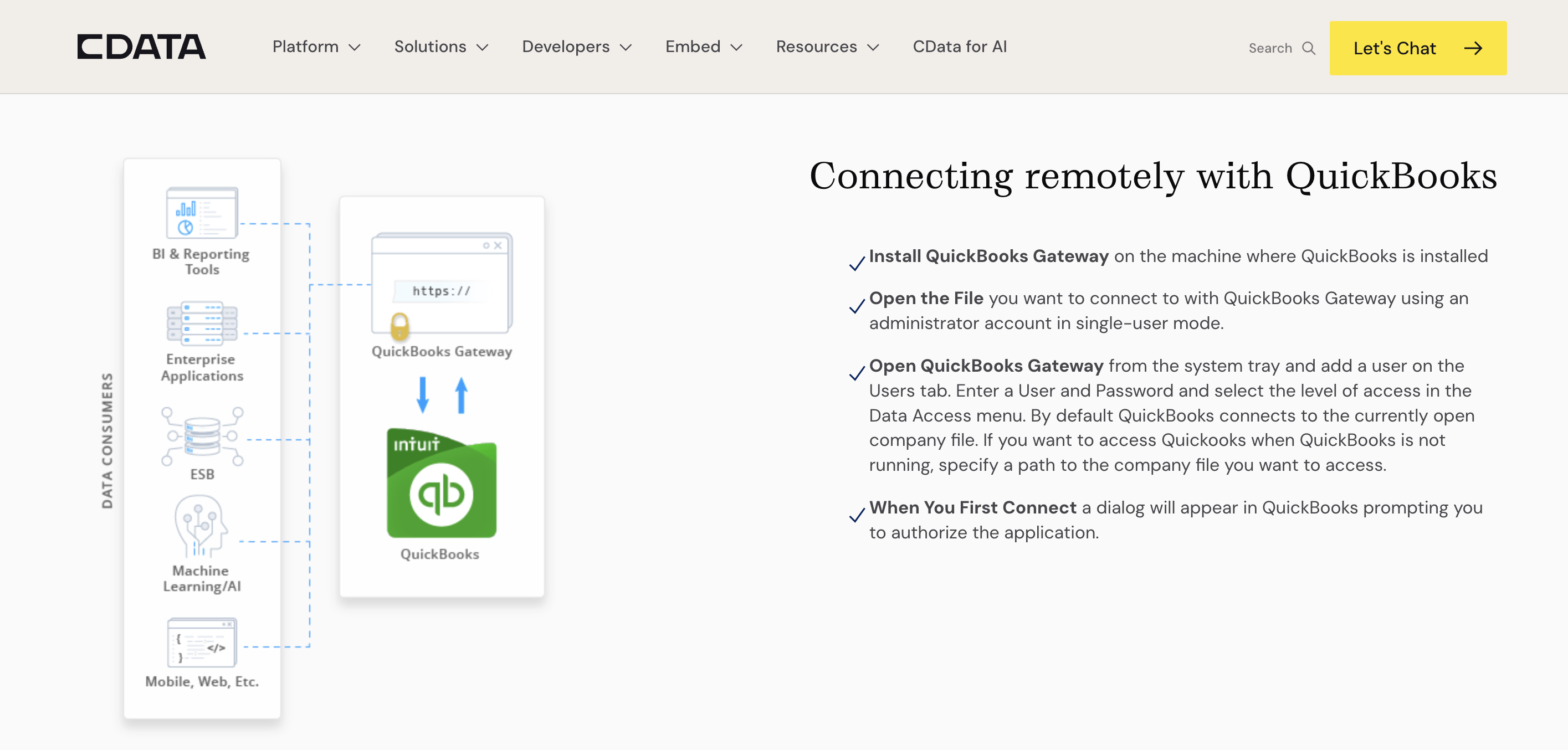This screenshot has width=1568, height=750.
Task: Click the Enterprise Applications label
Action: click(x=202, y=368)
